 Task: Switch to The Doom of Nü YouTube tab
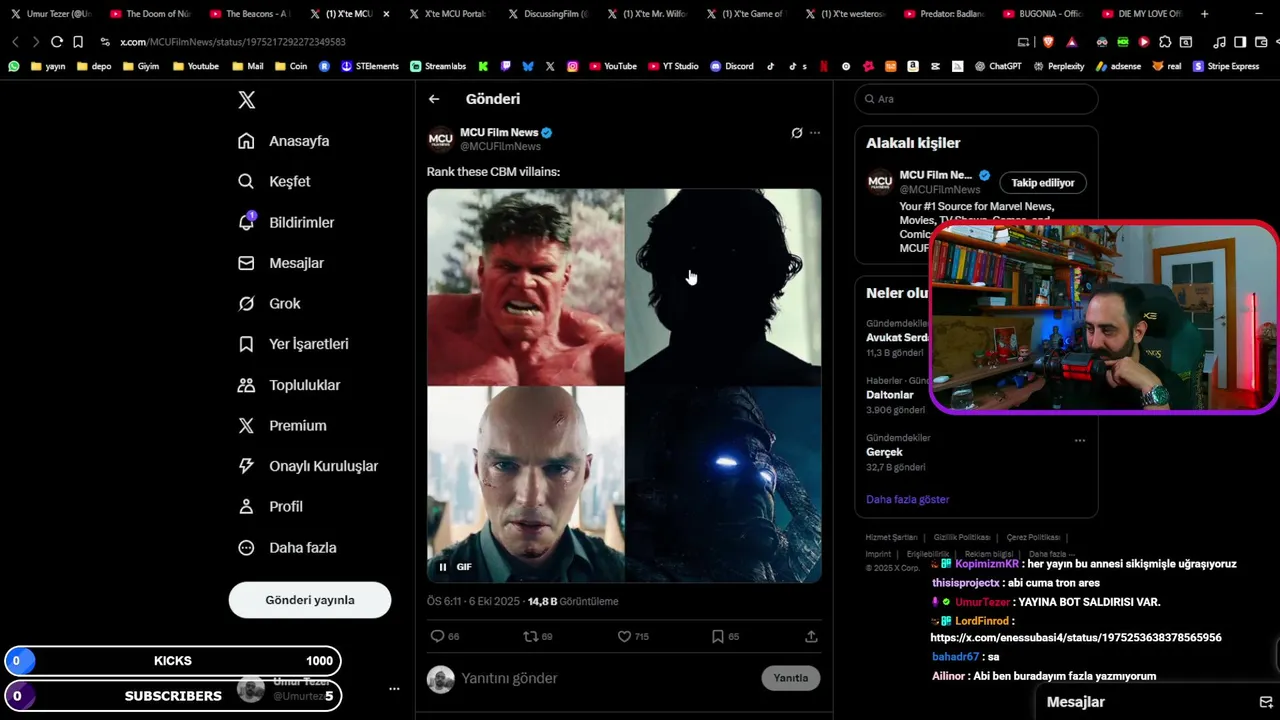(150, 14)
